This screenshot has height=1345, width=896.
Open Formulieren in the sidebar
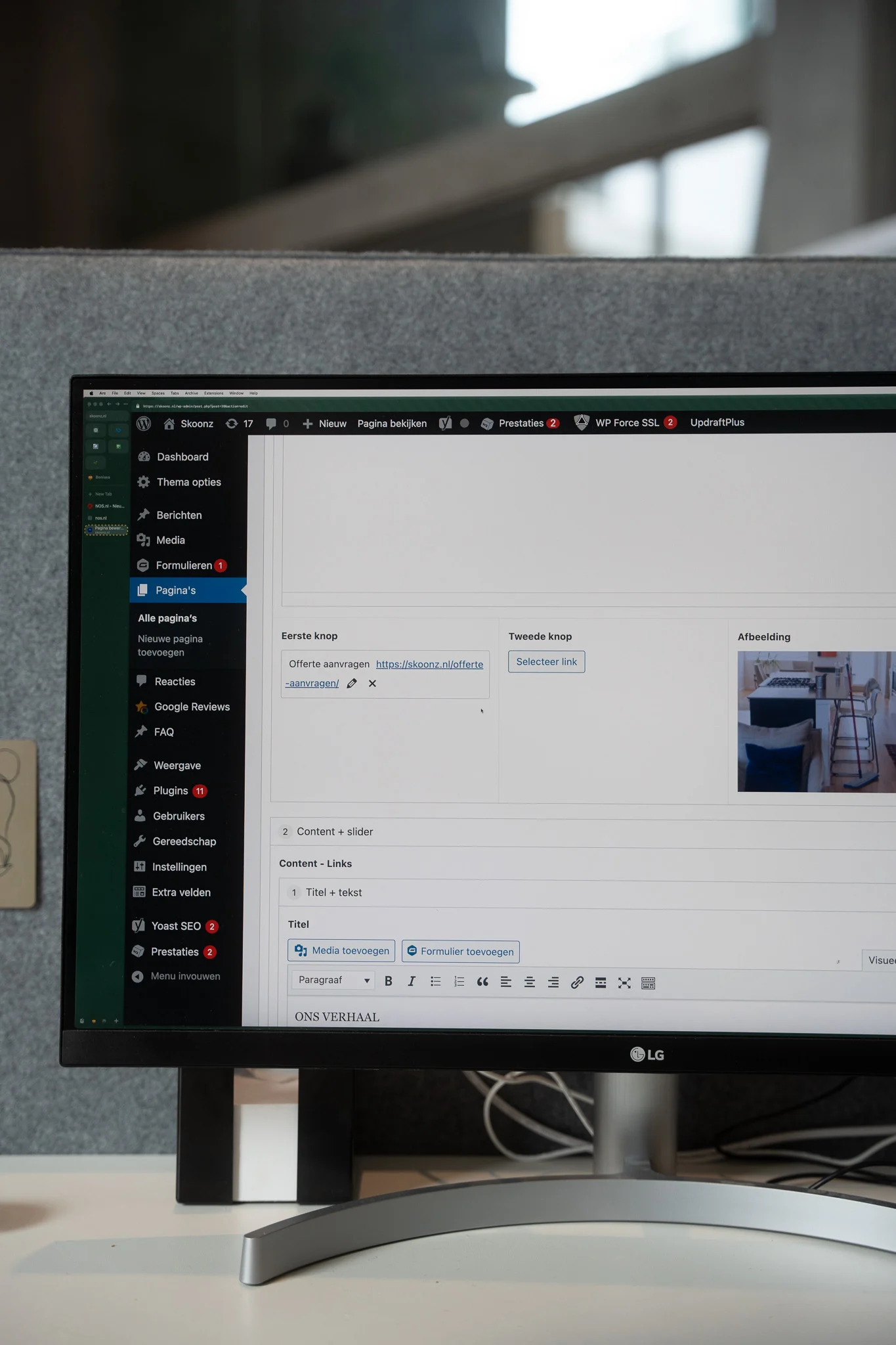[x=182, y=565]
